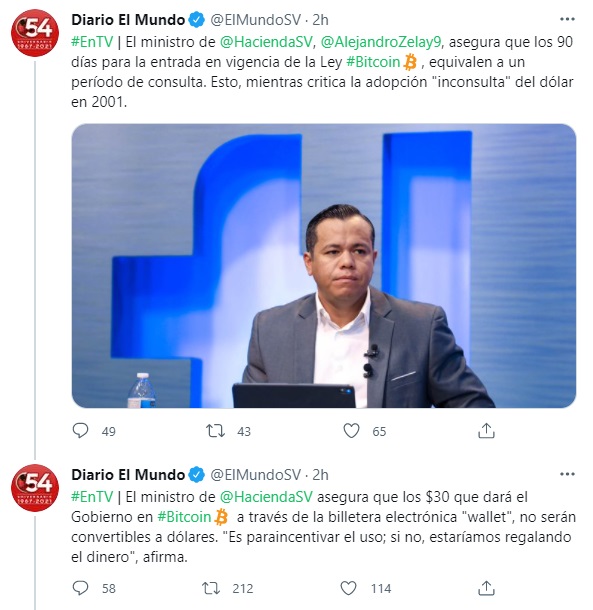Screen dimensions: 593x610
Task: Like the first tweet with 65 likes
Action: 351,431
